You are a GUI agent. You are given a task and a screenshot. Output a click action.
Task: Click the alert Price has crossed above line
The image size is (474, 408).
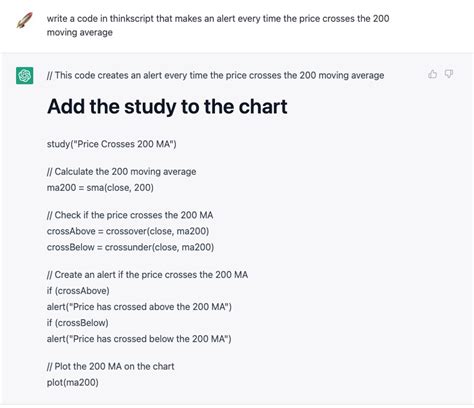[x=139, y=307]
